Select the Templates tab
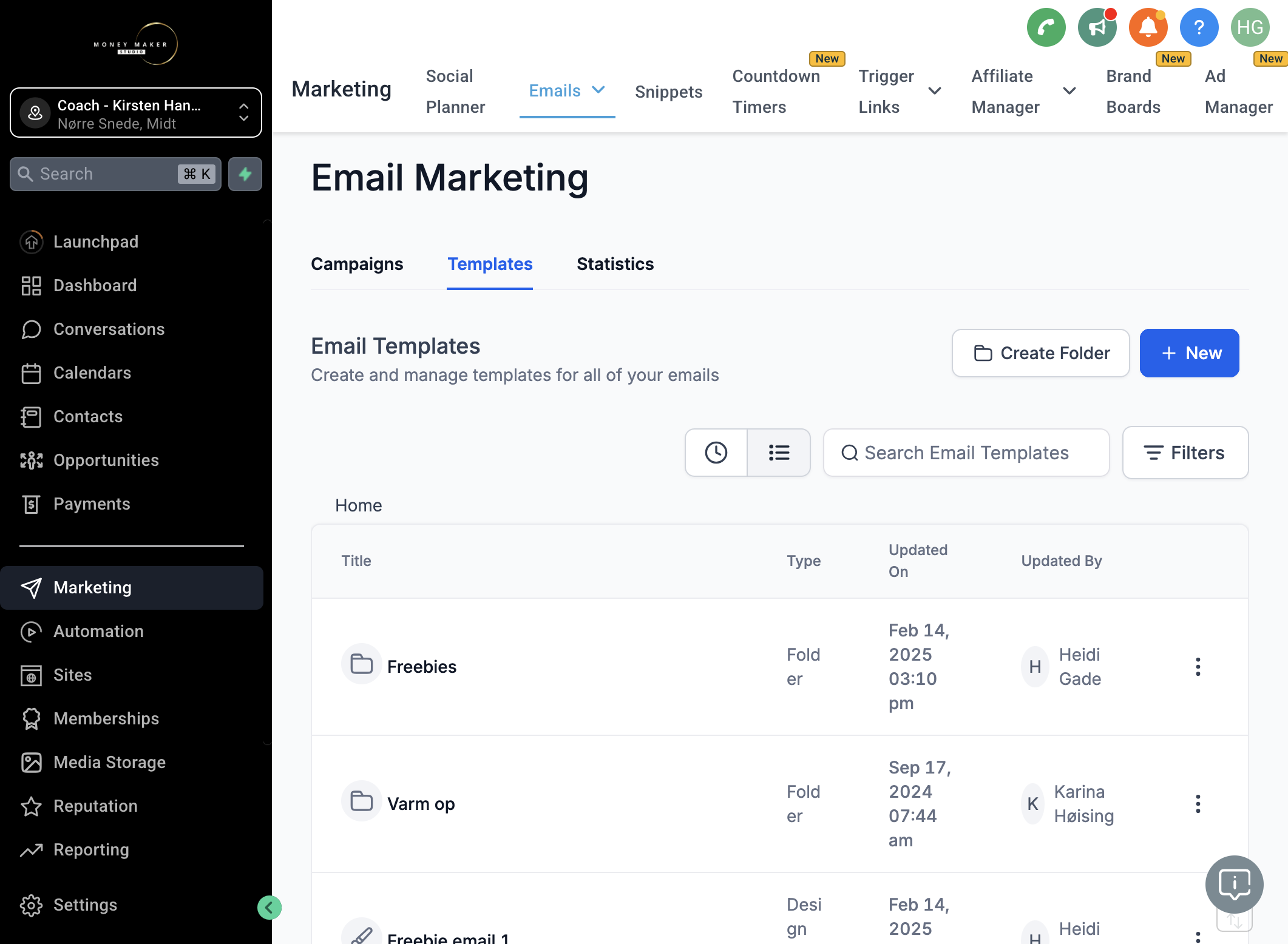1288x944 pixels. click(x=490, y=264)
